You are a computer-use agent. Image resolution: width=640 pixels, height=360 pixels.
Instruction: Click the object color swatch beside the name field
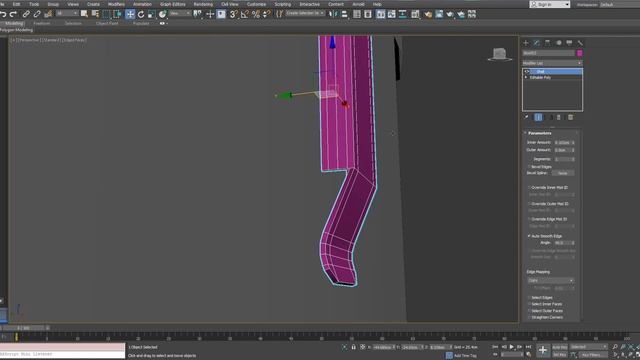[x=580, y=53]
